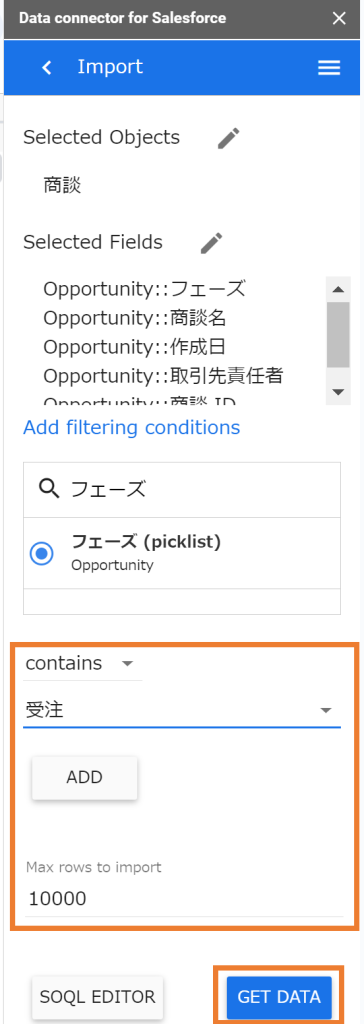The height and width of the screenshot is (1024, 364).
Task: Click the ADD filter button
Action: pos(84,777)
